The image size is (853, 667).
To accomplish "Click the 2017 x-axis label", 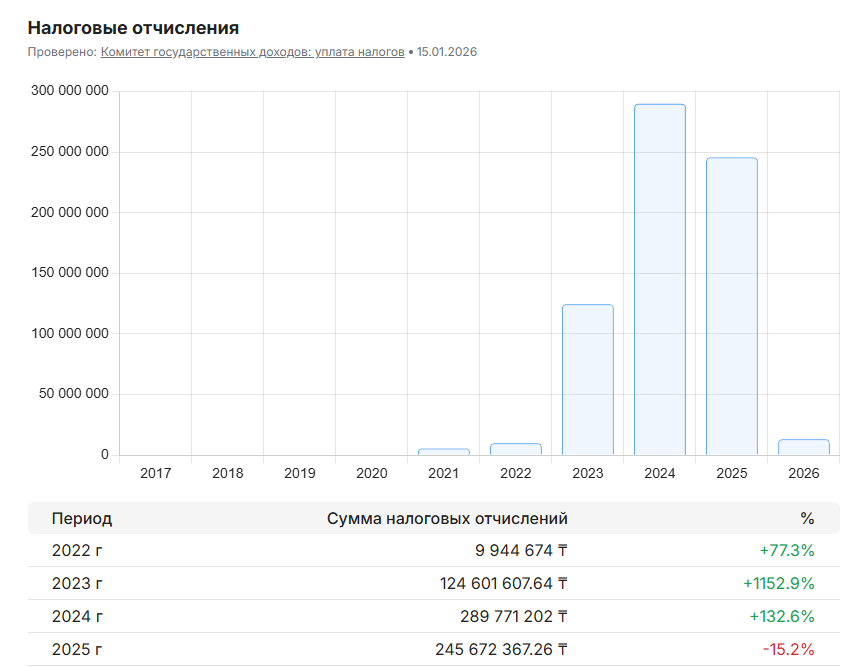I will pos(156,473).
